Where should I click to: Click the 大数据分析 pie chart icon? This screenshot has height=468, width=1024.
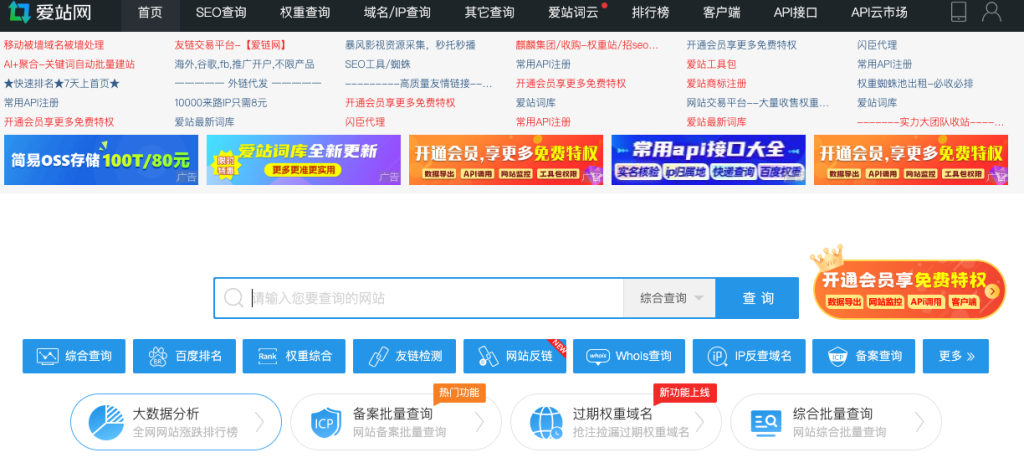click(106, 422)
